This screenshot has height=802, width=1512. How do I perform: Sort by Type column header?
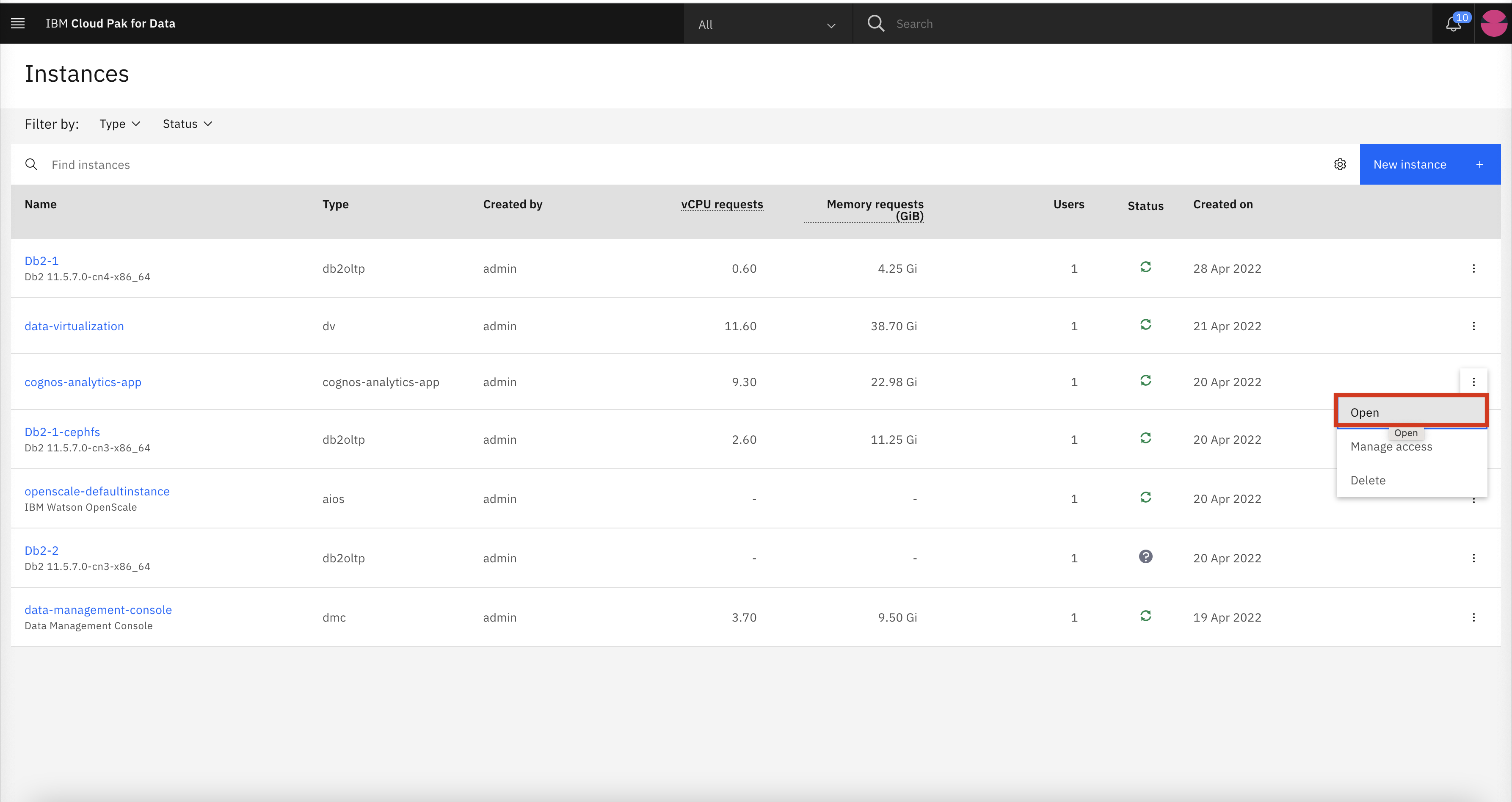[335, 205]
